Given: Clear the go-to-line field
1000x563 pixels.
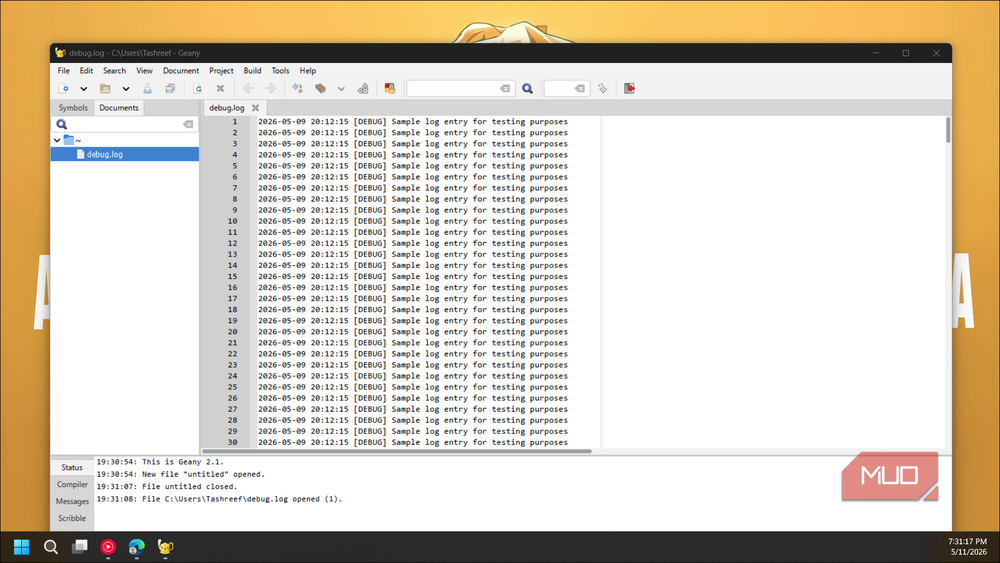Looking at the screenshot, I should pyautogui.click(x=580, y=89).
